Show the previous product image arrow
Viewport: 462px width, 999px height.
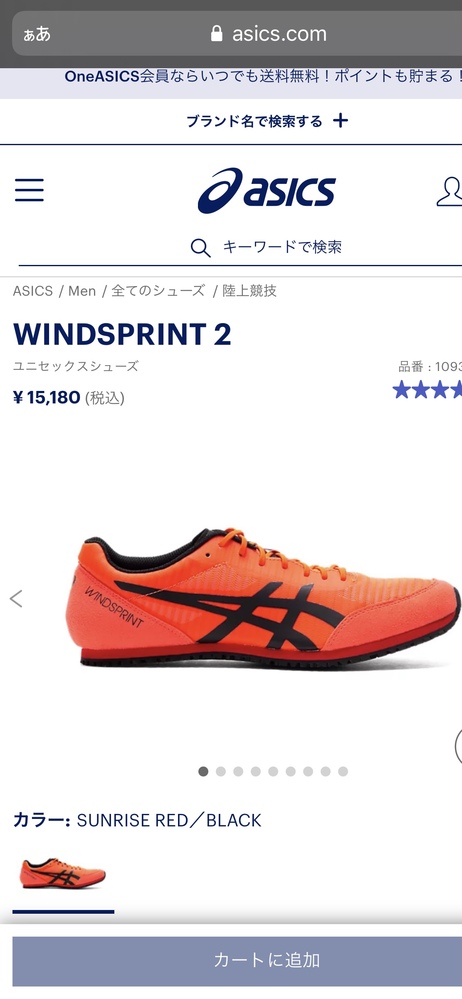tap(16, 598)
